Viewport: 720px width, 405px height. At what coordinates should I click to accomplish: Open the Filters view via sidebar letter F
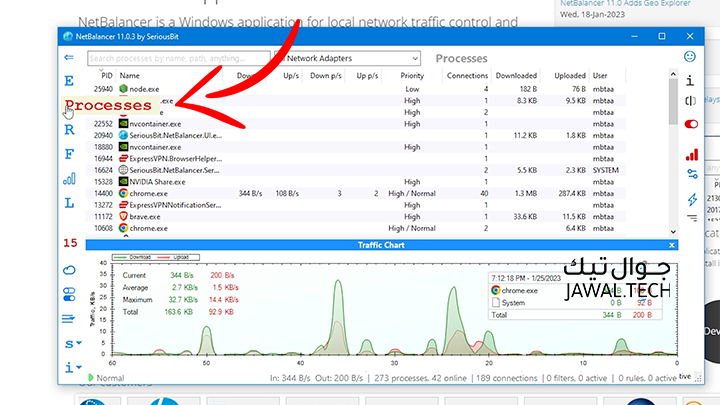(69, 154)
